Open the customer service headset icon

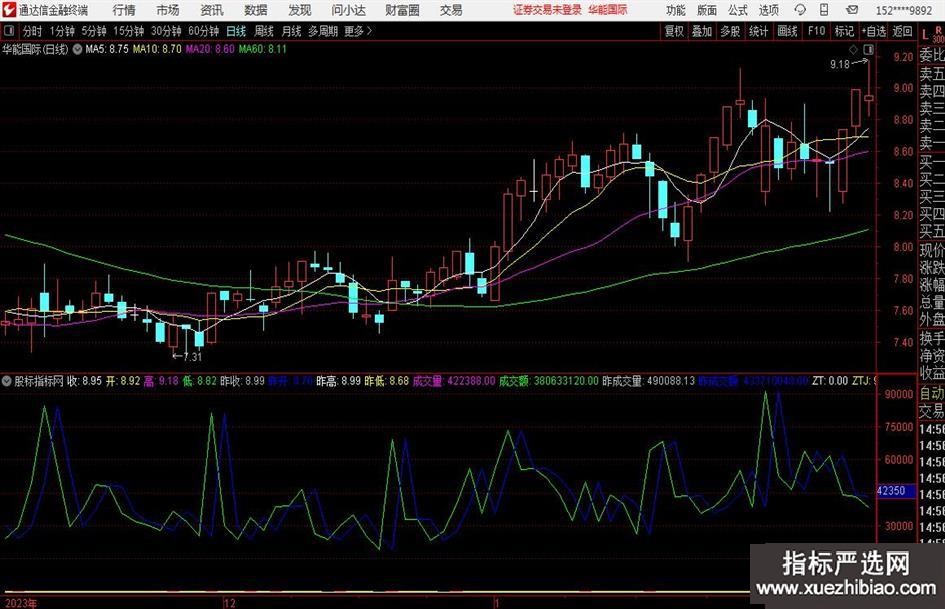point(800,10)
